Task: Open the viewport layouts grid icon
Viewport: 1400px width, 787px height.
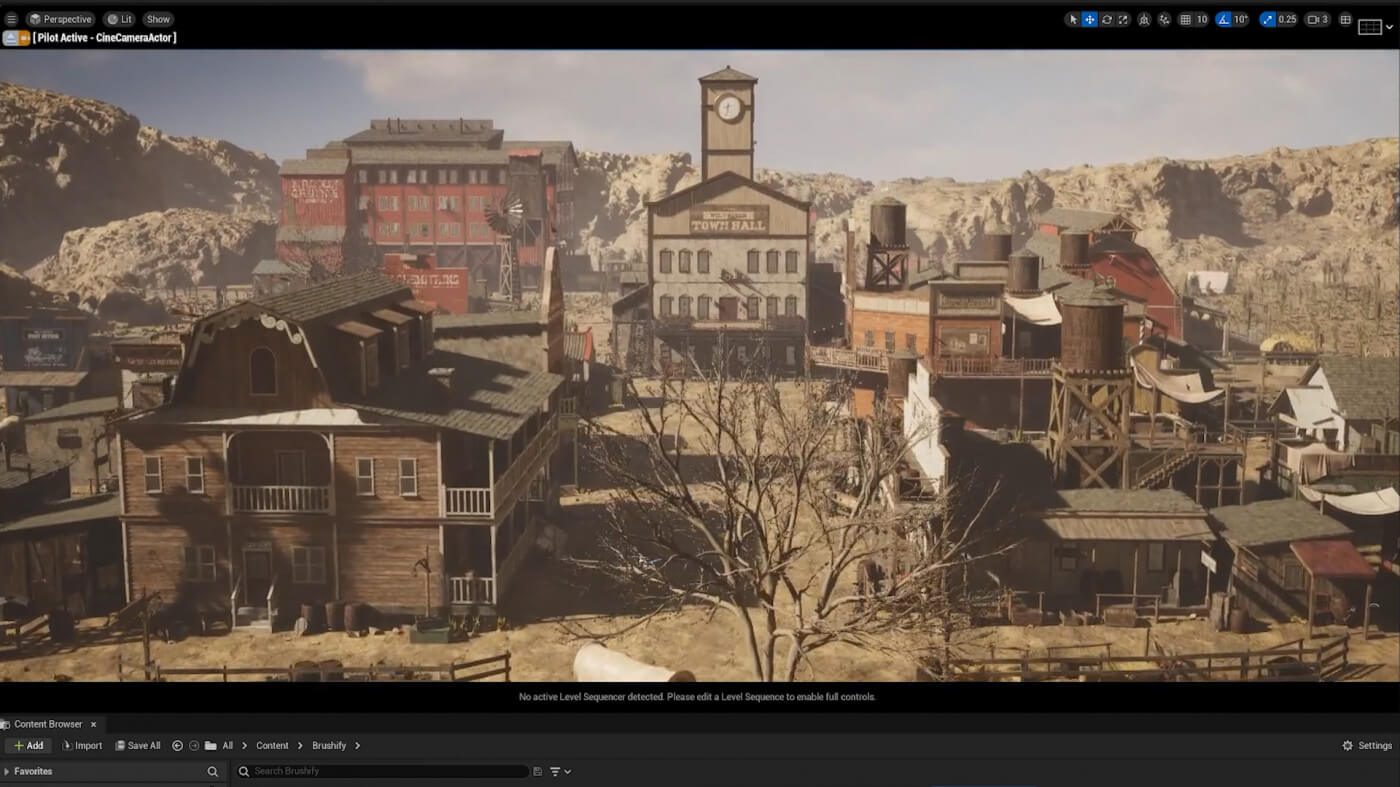Action: pos(1345,19)
